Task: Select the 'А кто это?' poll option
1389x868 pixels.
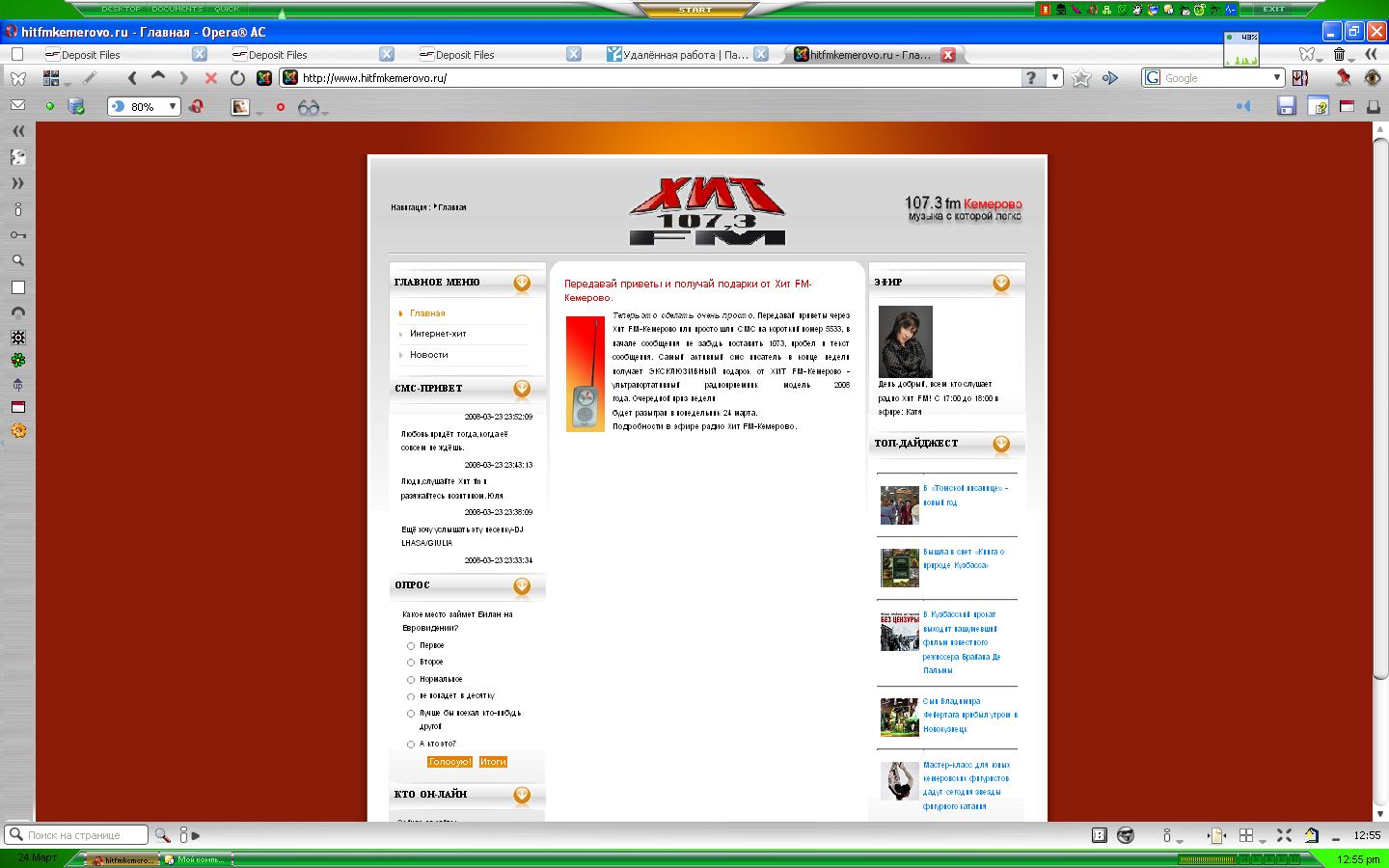Action: coord(411,745)
